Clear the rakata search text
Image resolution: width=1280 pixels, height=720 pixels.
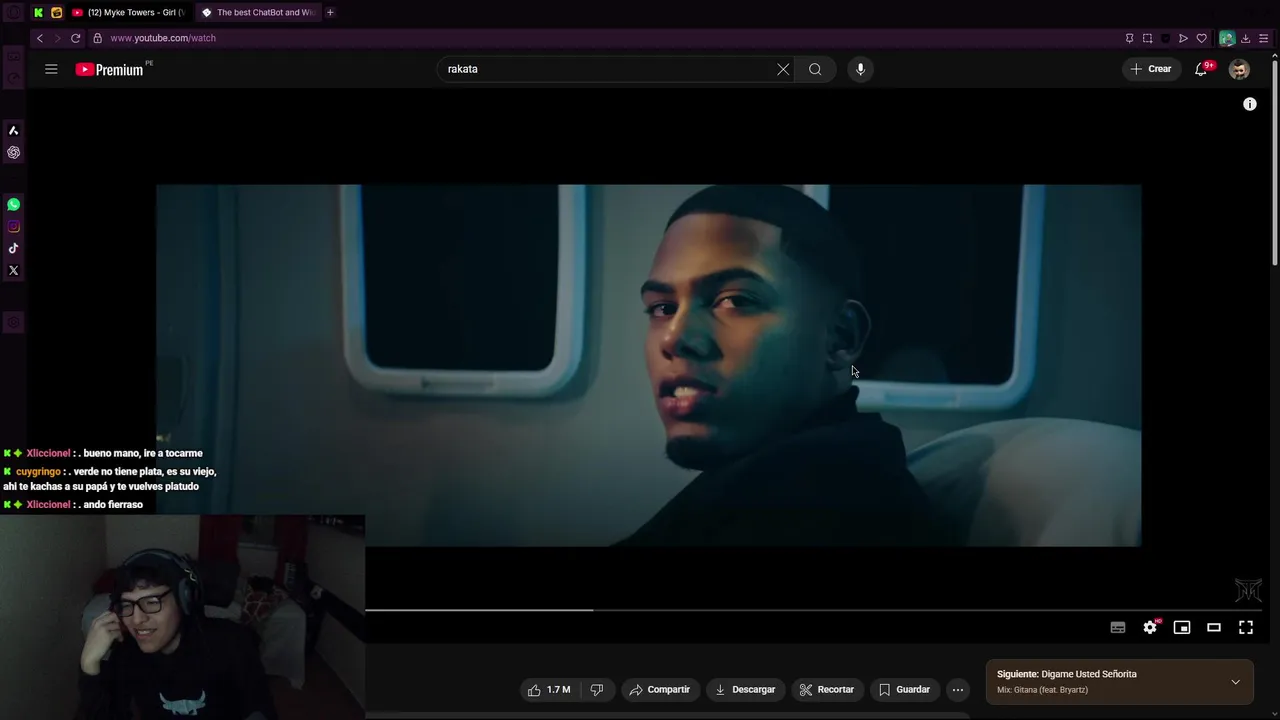(x=783, y=69)
